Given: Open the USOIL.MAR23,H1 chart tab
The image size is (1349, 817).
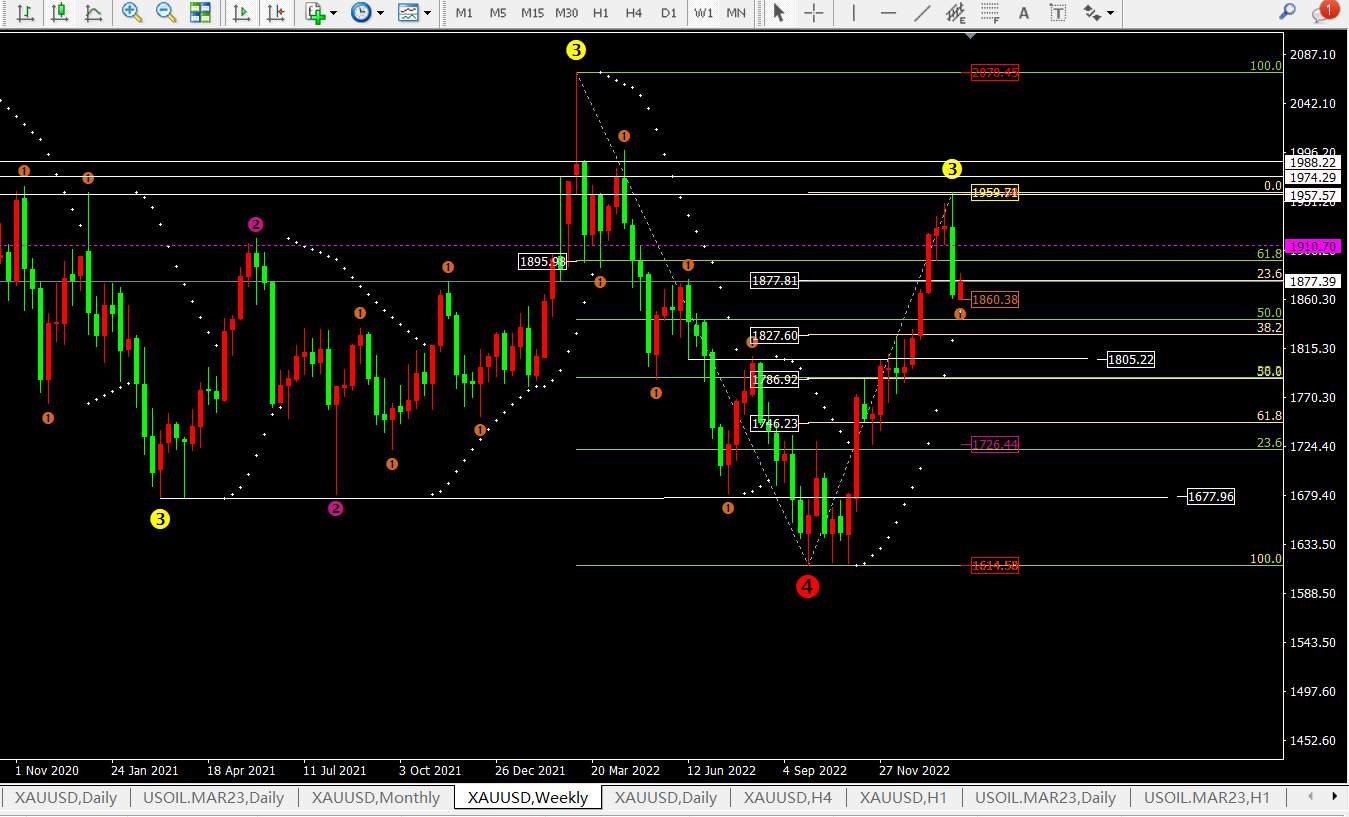Looking at the screenshot, I should click(x=1207, y=797).
